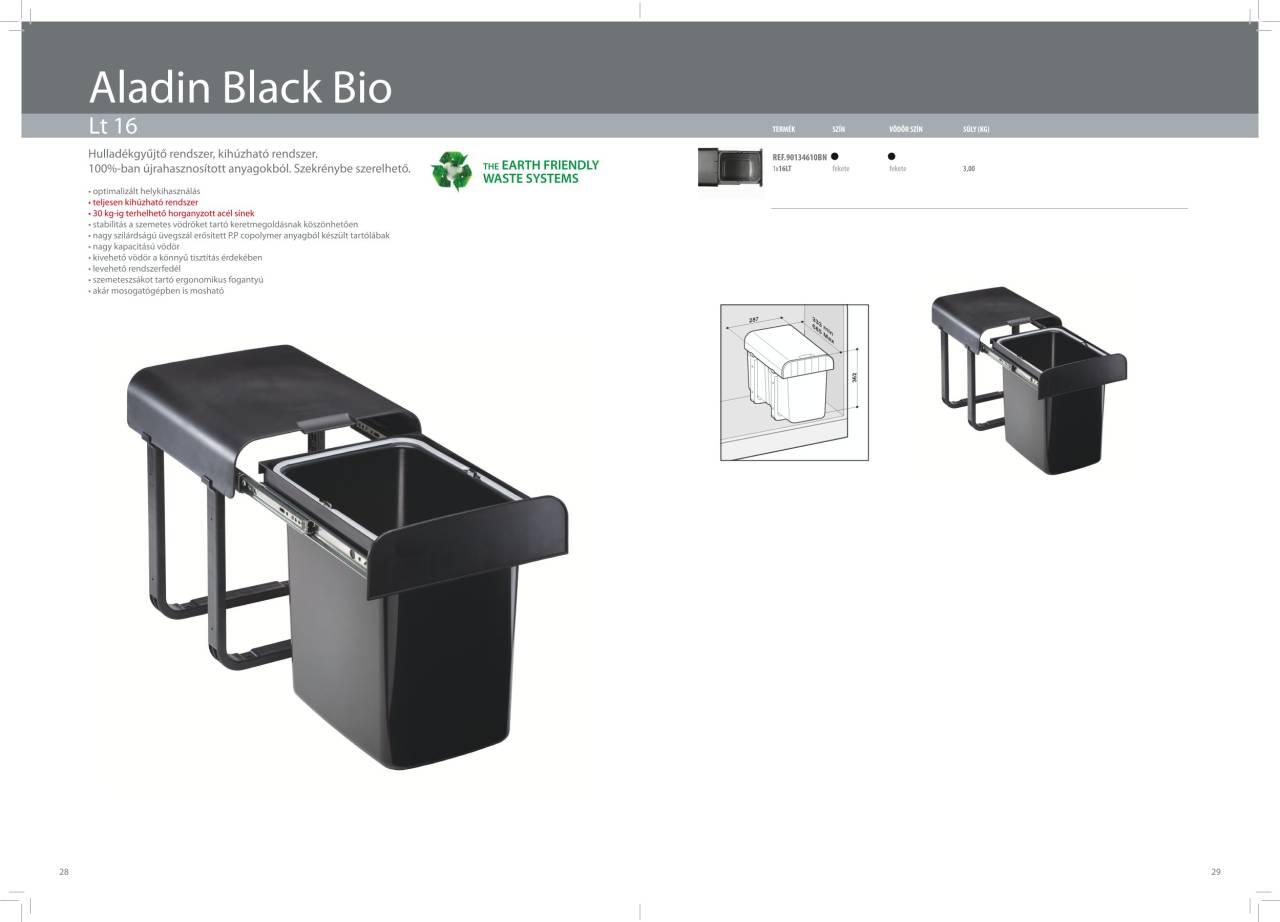This screenshot has height=922, width=1280.
Task: Click the black SZÍN color dot
Action: pos(834,156)
